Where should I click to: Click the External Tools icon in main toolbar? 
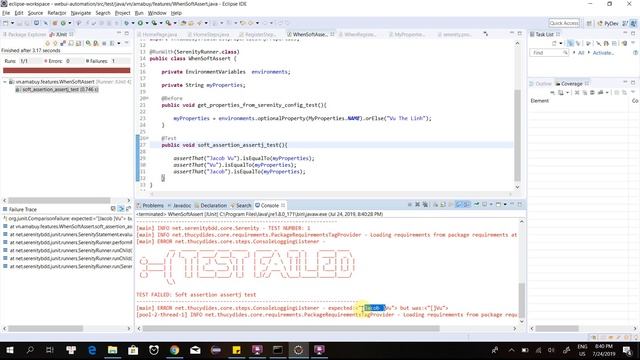(x=168, y=23)
